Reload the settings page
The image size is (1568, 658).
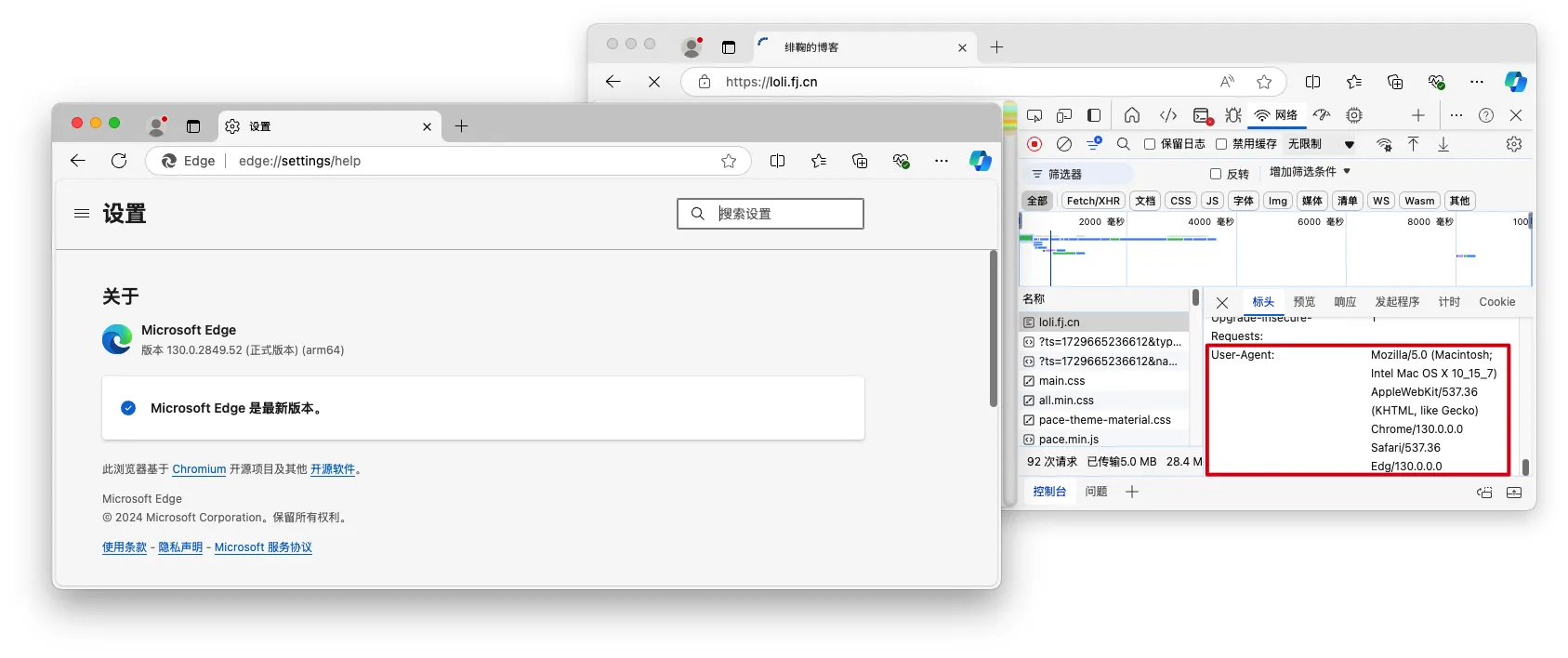tap(119, 161)
